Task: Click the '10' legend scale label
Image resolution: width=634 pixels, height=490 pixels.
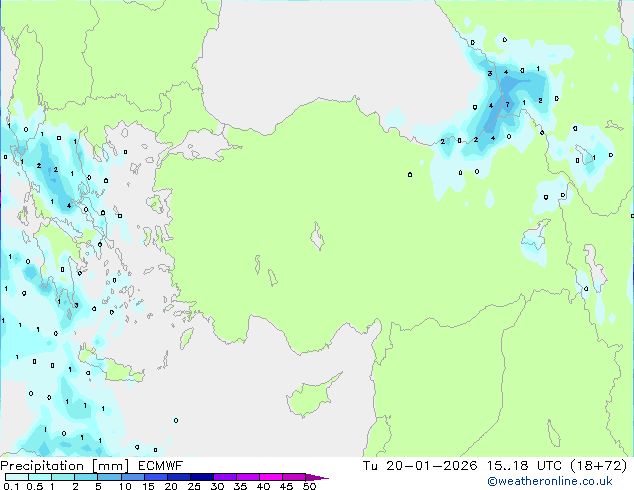Action: tap(125, 486)
